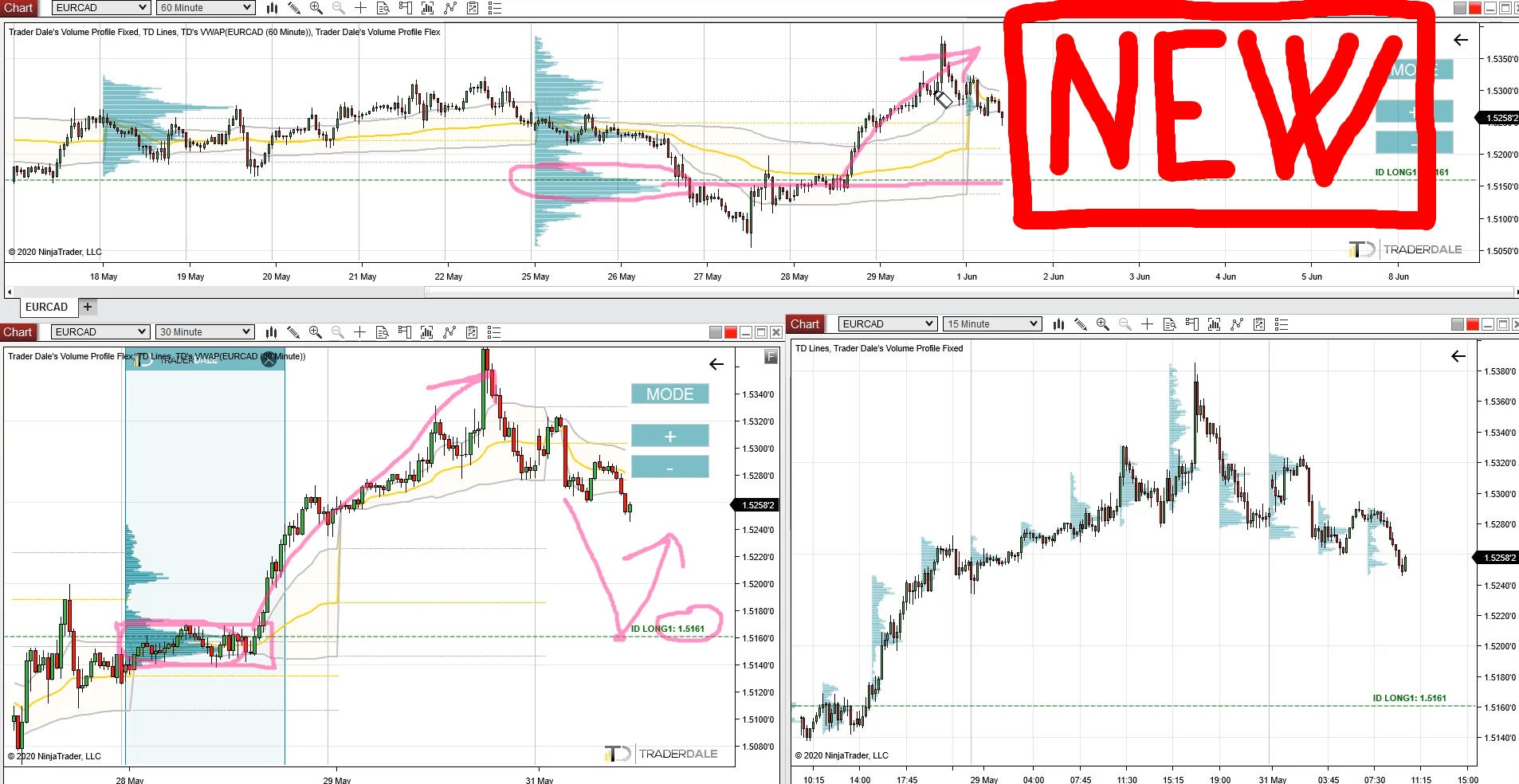Select the EURCAD tab
The height and width of the screenshot is (784, 1519).
(x=46, y=307)
